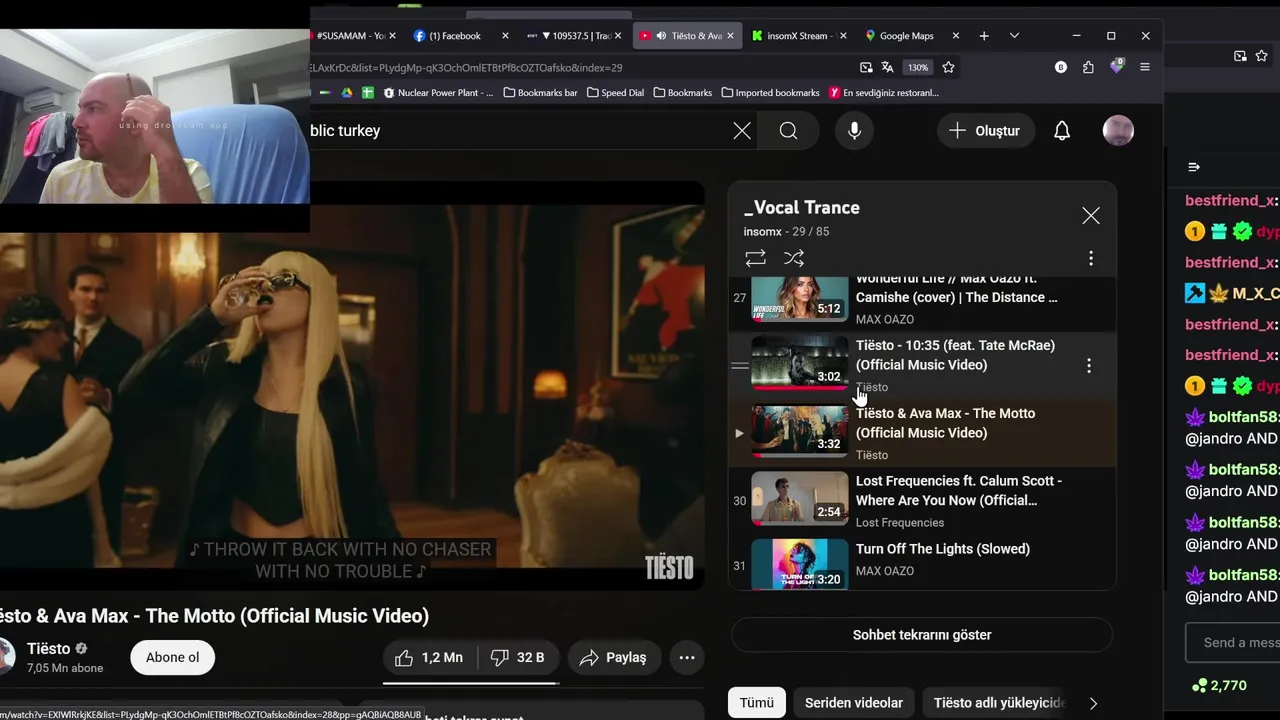
Task: Reset the 130% zoom indicator
Action: point(918,67)
